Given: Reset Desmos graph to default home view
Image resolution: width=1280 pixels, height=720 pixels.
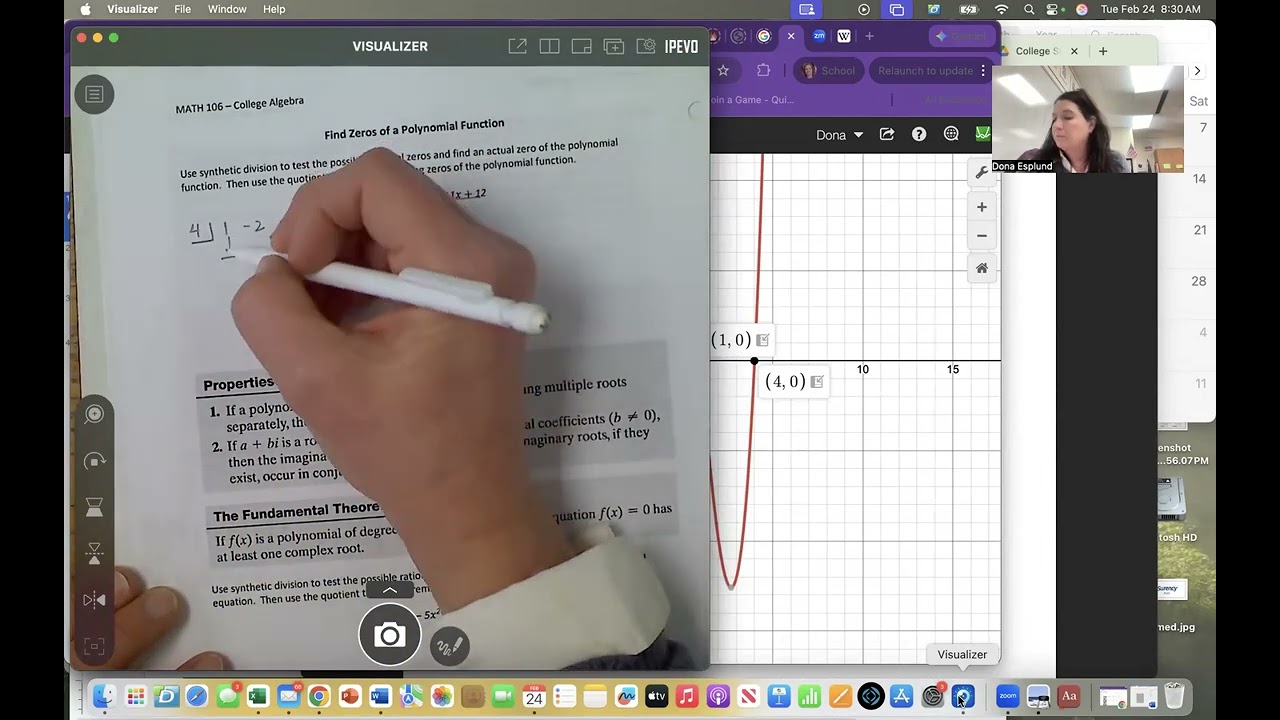Looking at the screenshot, I should (982, 268).
